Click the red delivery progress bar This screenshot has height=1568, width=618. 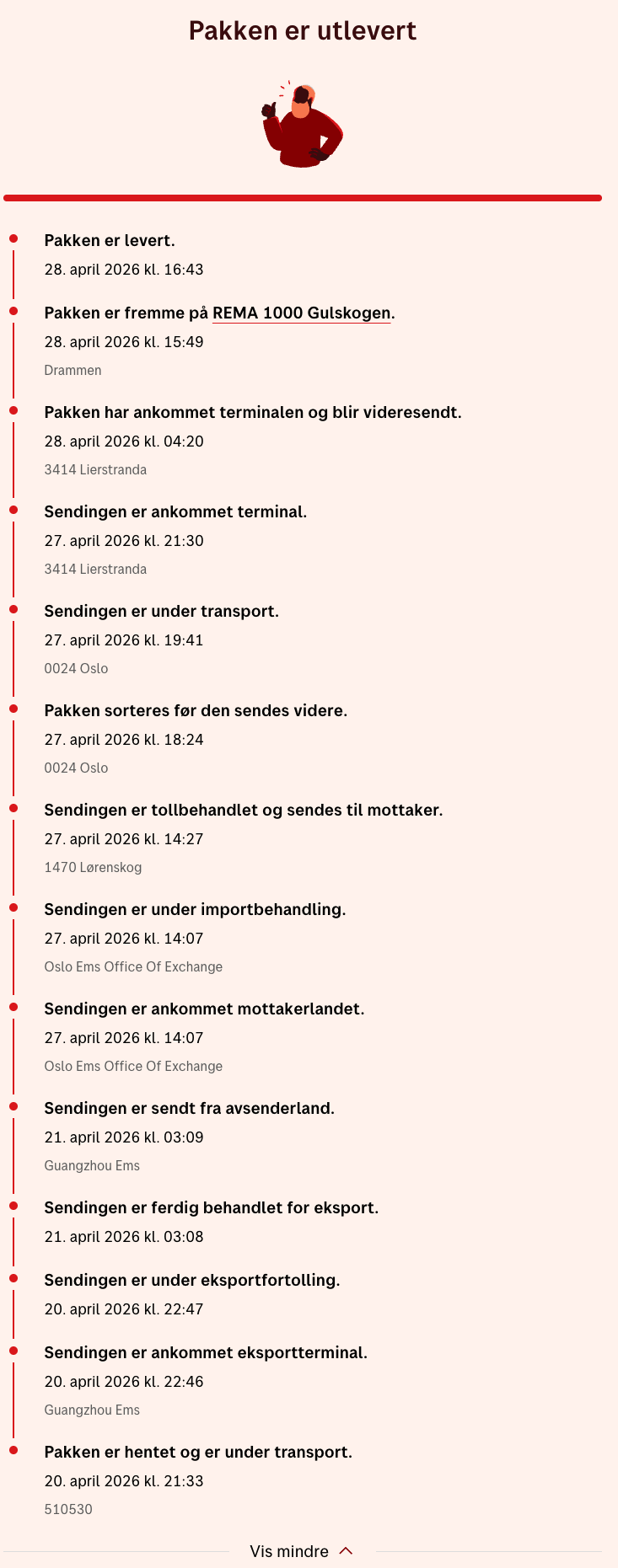pos(303,198)
